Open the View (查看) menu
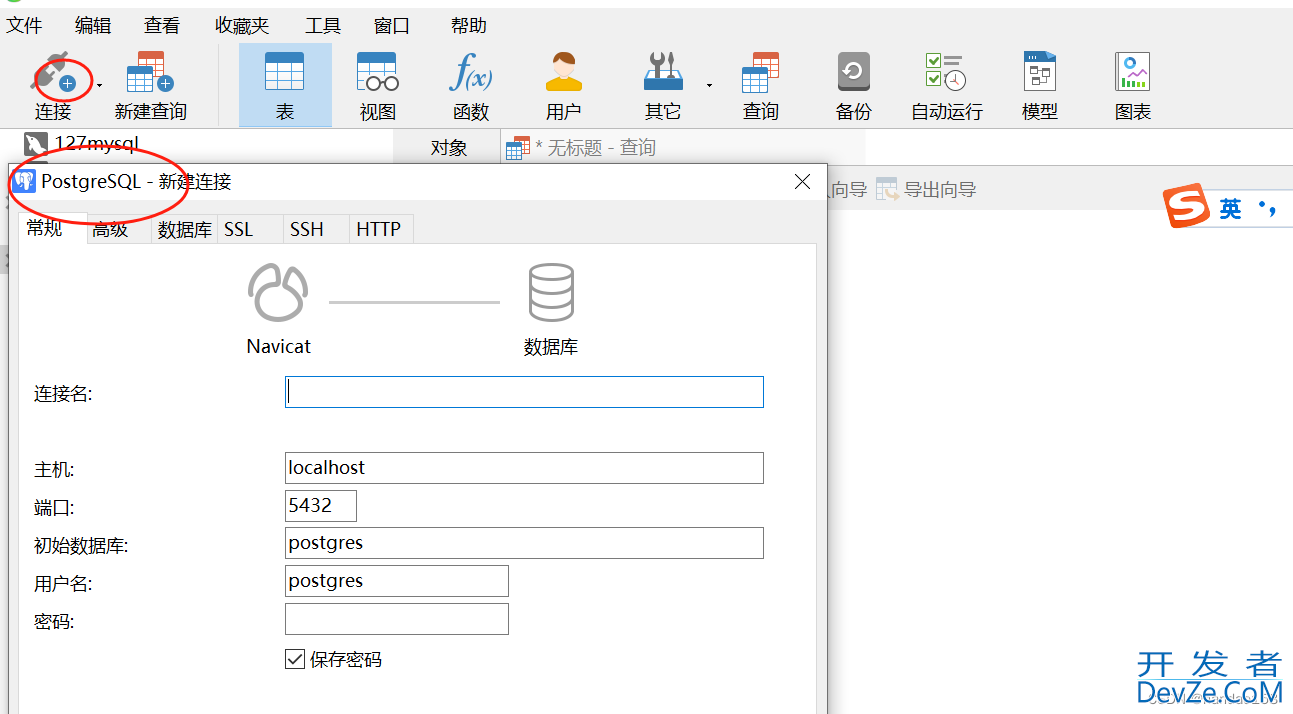 (162, 26)
